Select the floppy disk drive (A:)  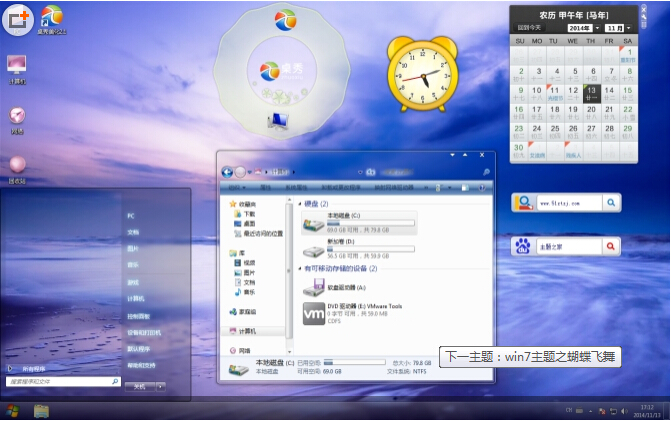312,286
